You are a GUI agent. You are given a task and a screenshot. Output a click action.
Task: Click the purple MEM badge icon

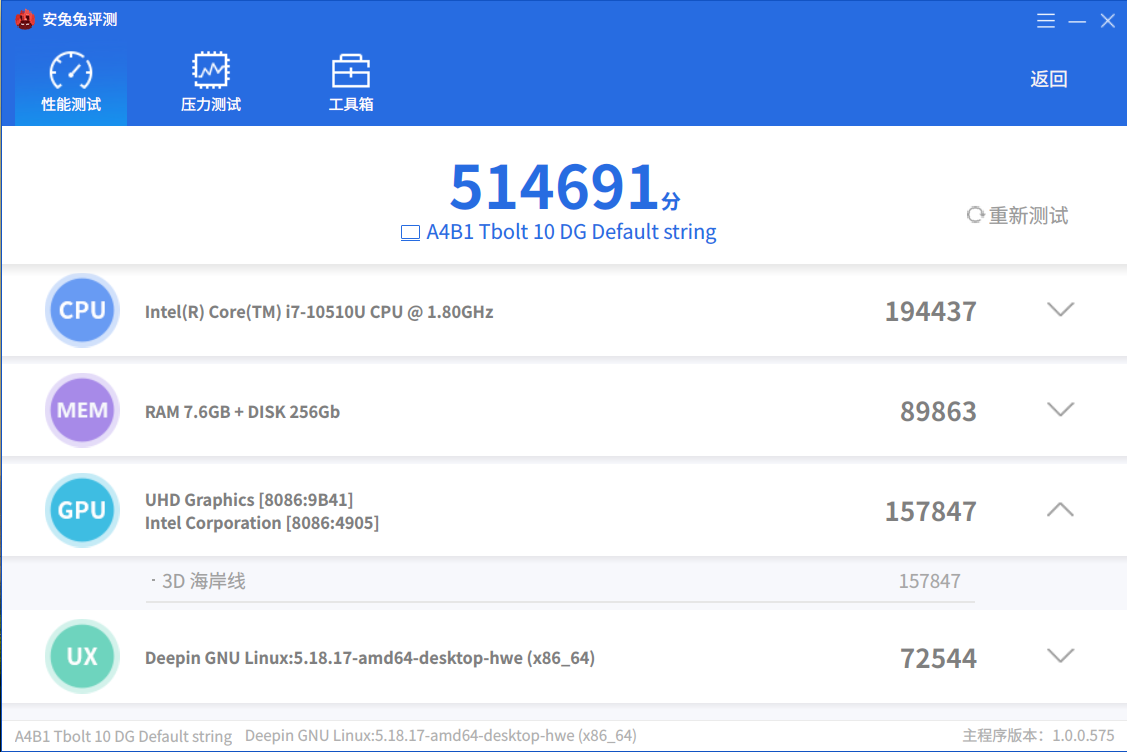(82, 410)
